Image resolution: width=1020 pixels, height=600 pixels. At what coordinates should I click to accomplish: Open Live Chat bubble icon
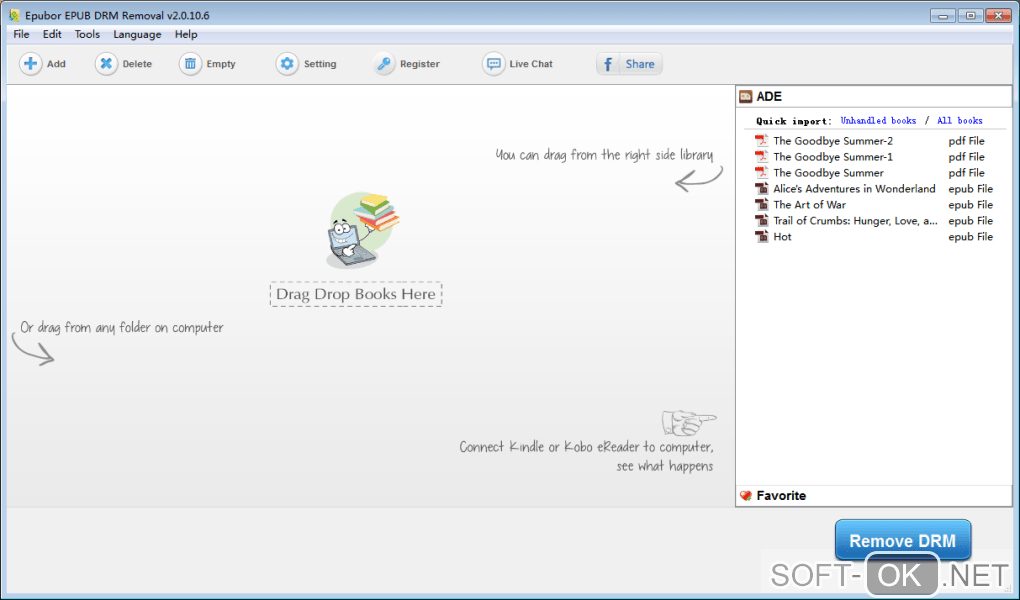[x=494, y=64]
